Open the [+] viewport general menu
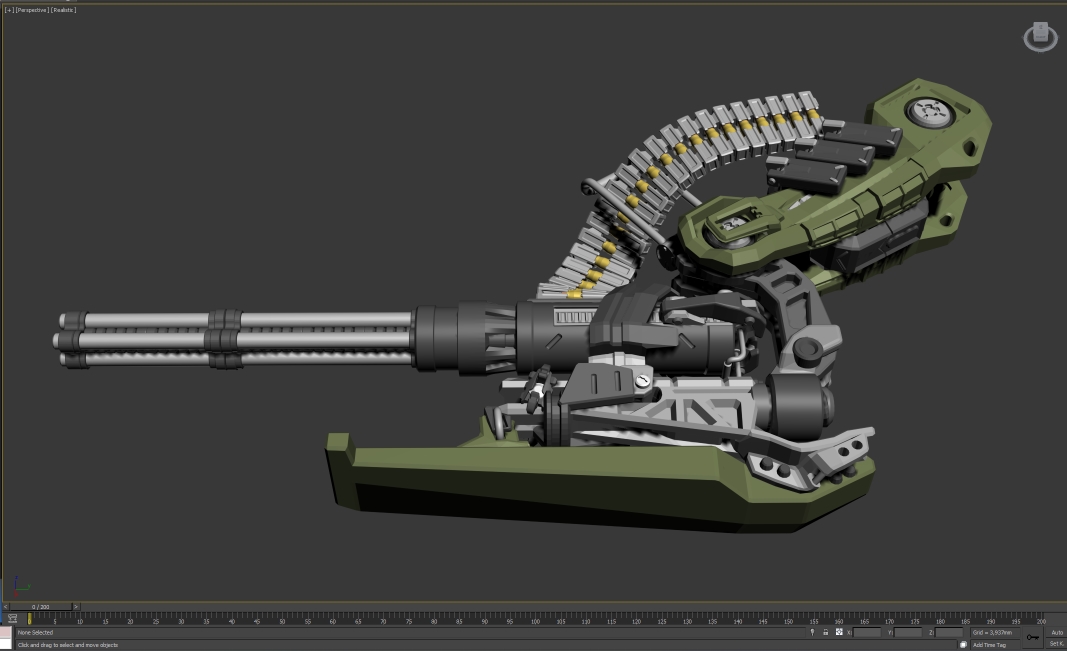The image size is (1067, 651). (8, 10)
